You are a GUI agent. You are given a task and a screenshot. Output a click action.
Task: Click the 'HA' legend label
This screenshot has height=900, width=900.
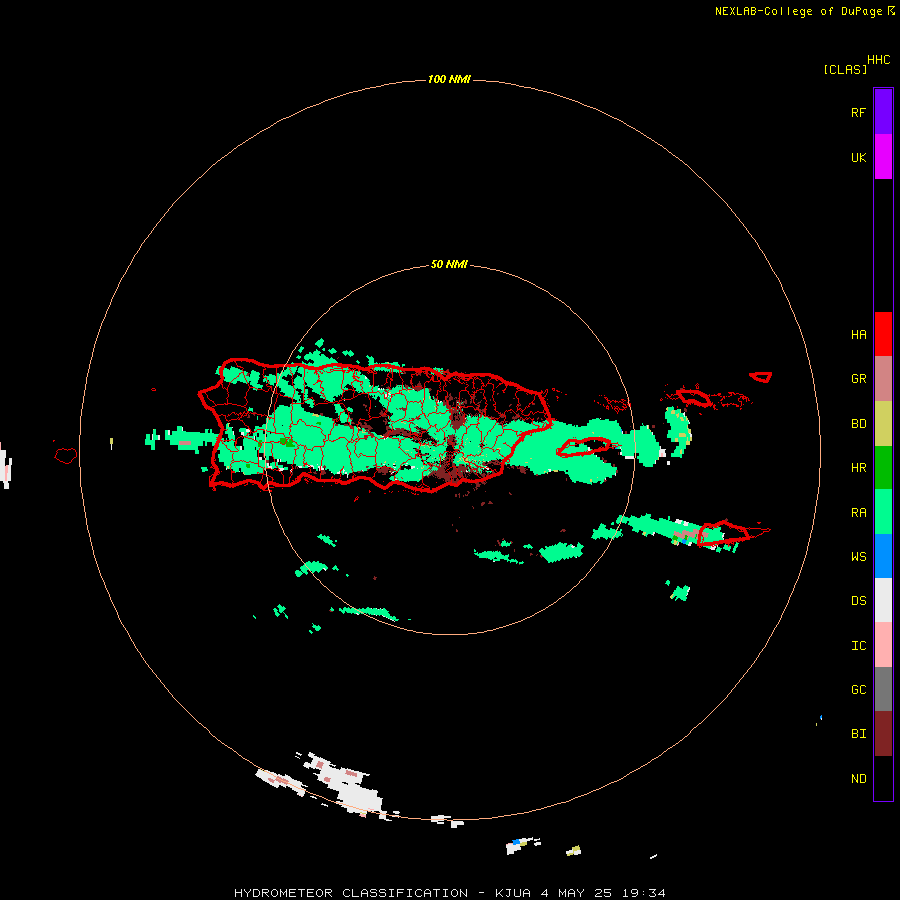point(858,335)
